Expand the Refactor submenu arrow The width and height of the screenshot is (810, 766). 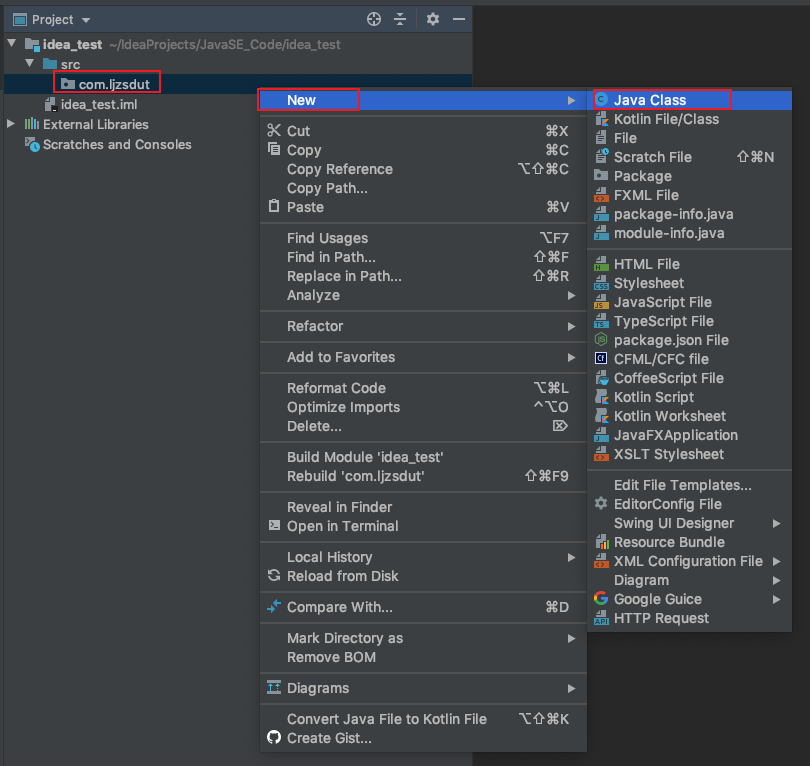click(x=571, y=326)
